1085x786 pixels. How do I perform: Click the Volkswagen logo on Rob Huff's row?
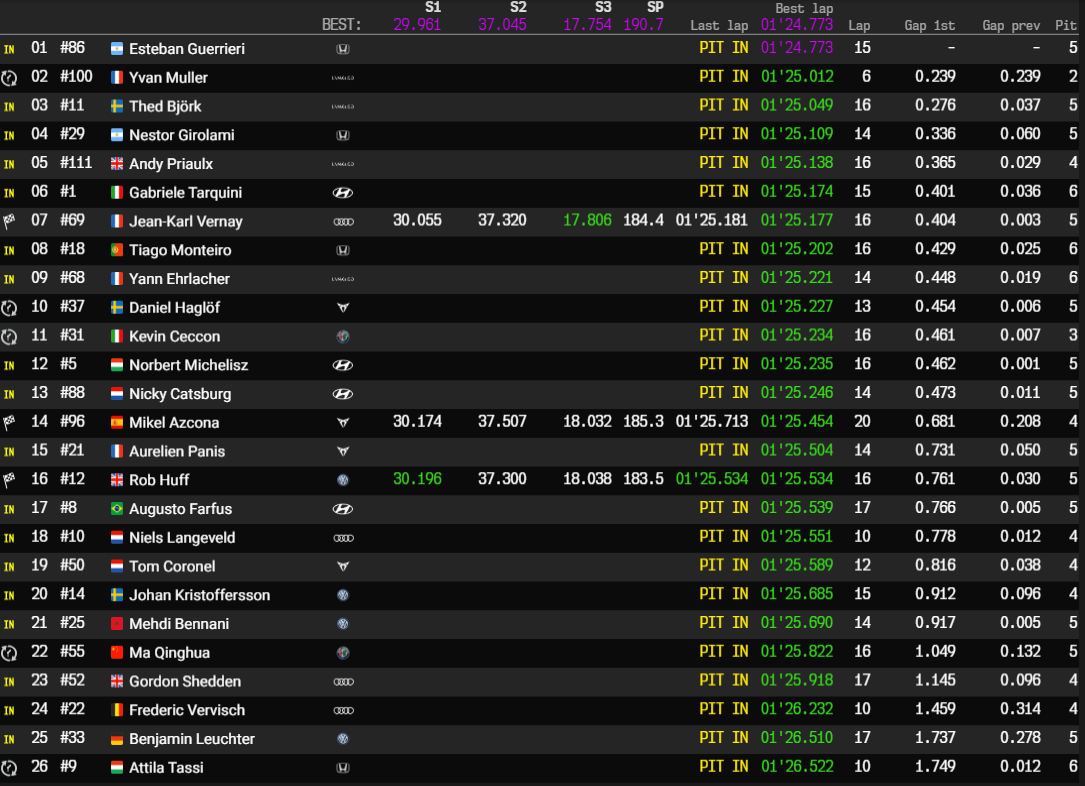point(344,479)
